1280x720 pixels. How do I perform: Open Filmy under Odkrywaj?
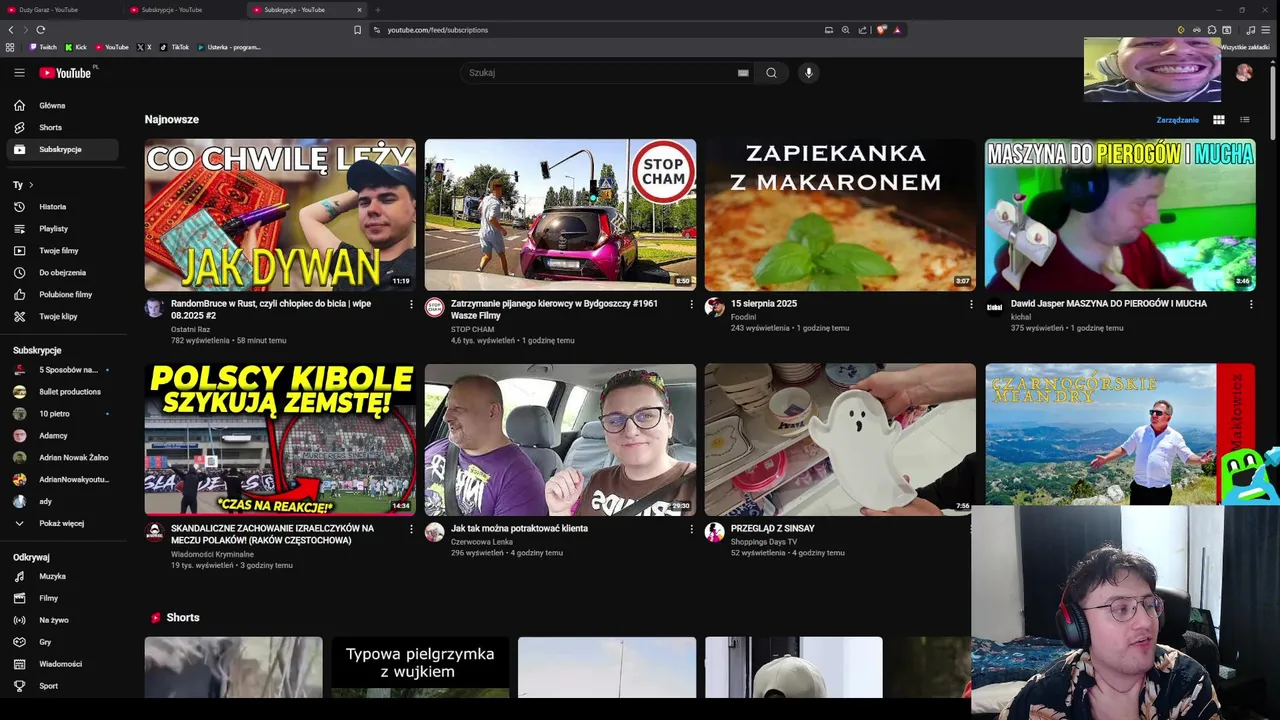click(64, 598)
